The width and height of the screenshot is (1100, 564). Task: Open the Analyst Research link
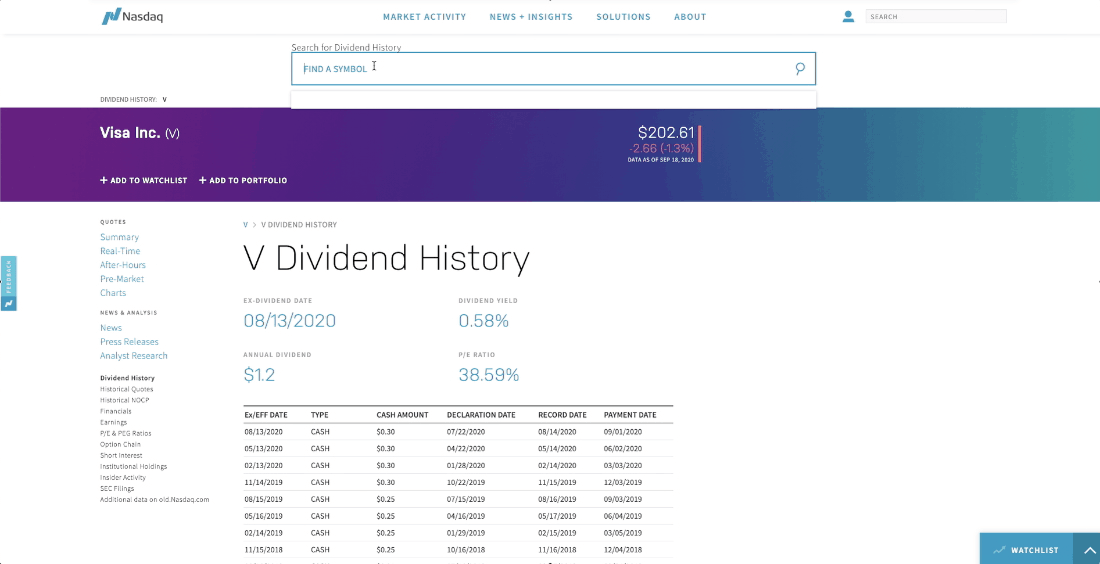click(x=134, y=356)
